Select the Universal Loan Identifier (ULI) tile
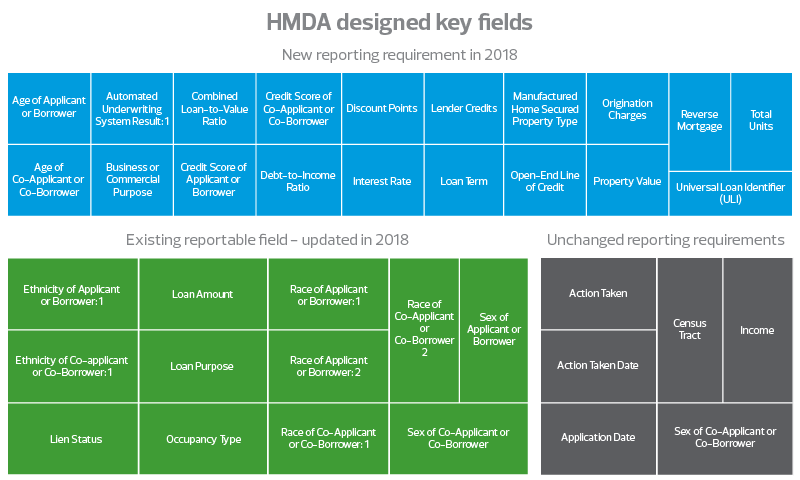Screen dimensions: 800x480 click(730, 193)
